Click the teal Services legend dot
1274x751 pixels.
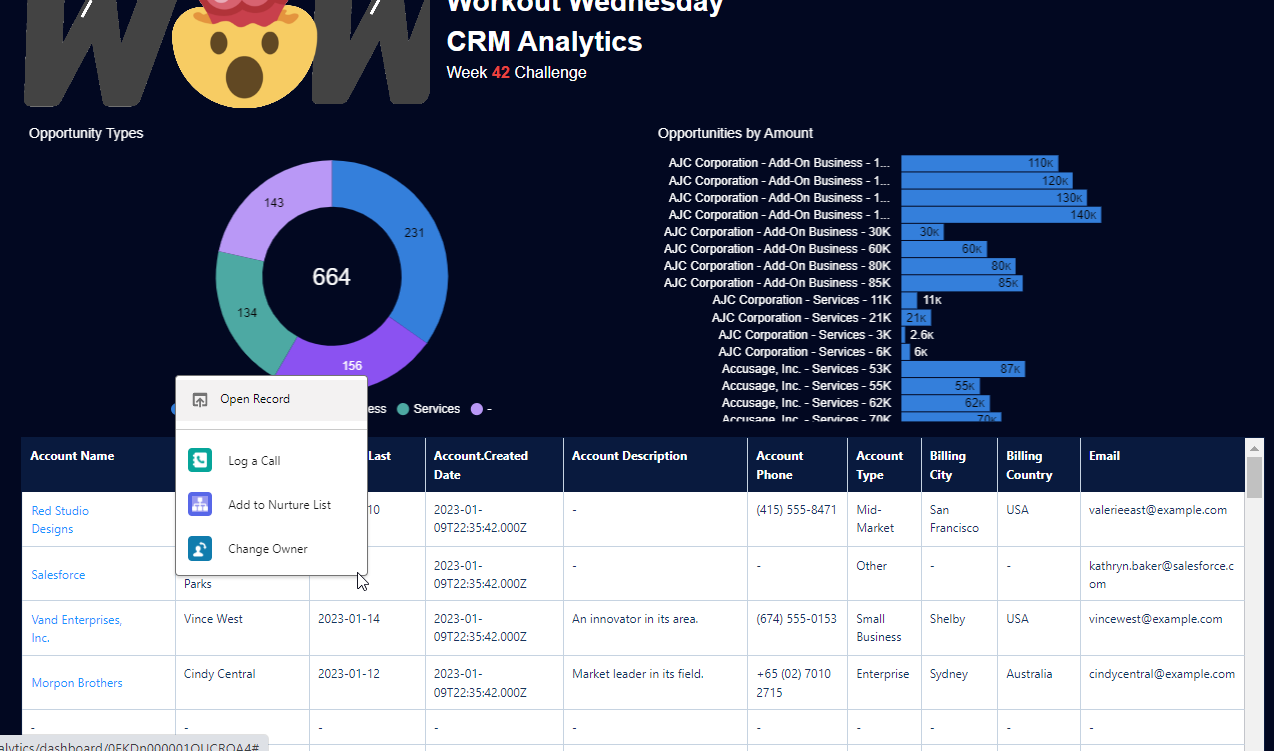(x=403, y=409)
